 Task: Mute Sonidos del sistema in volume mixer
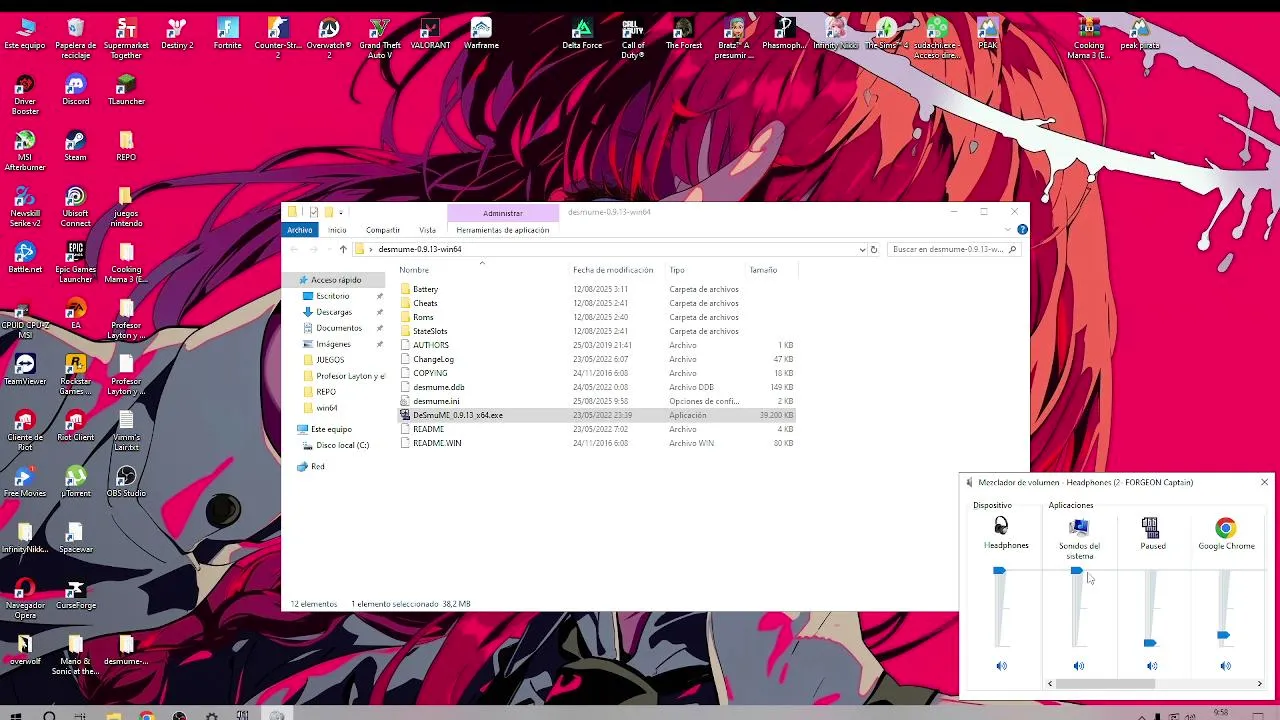pos(1078,666)
